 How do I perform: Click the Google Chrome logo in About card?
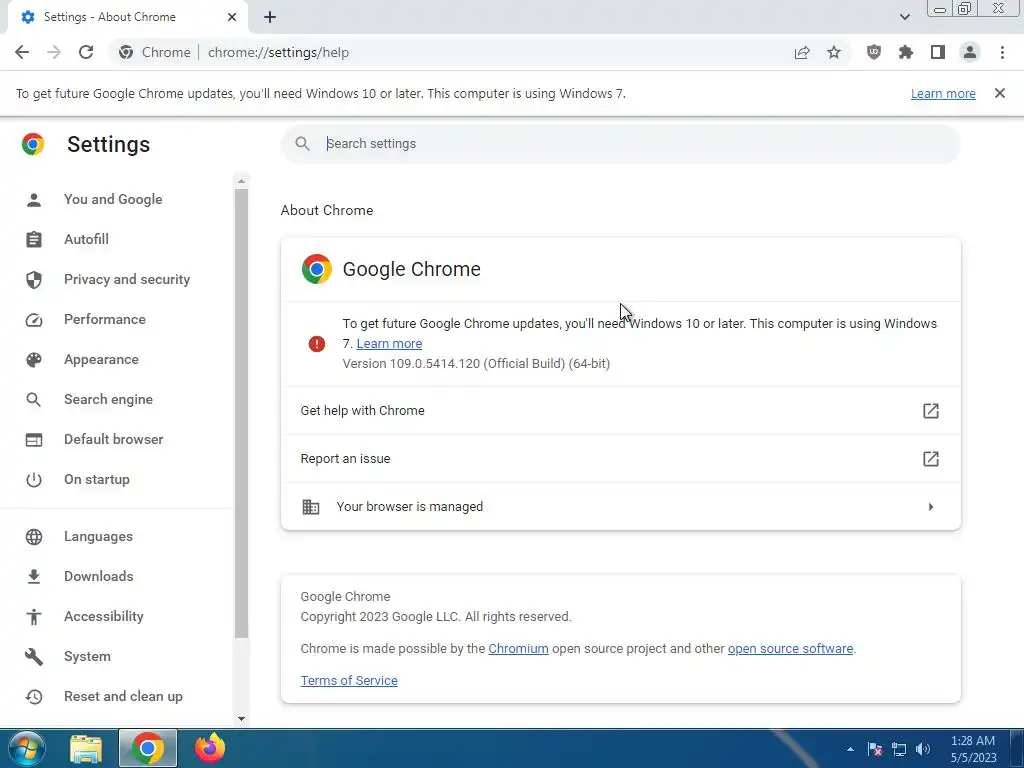317,269
